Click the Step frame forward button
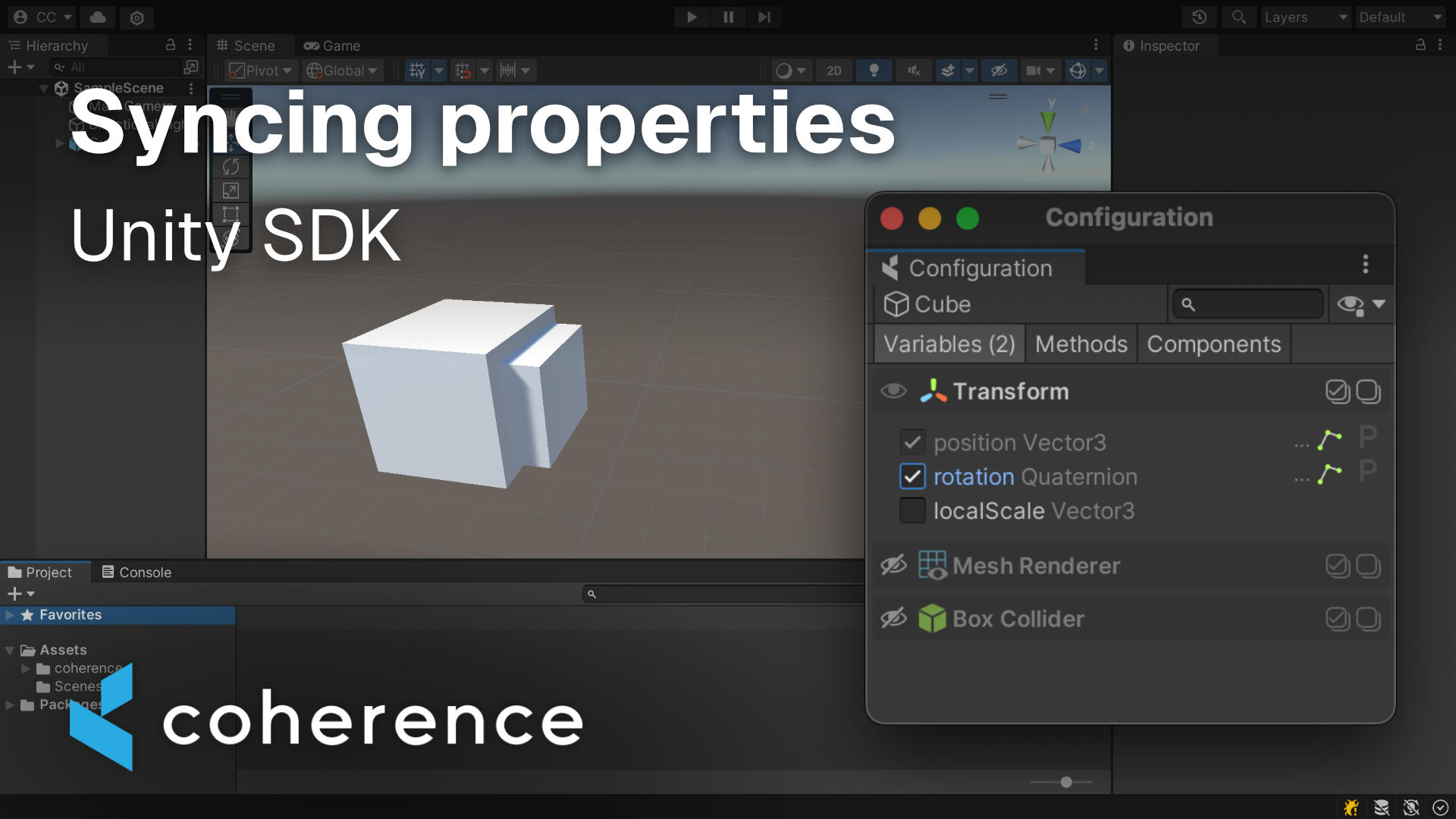 point(764,17)
